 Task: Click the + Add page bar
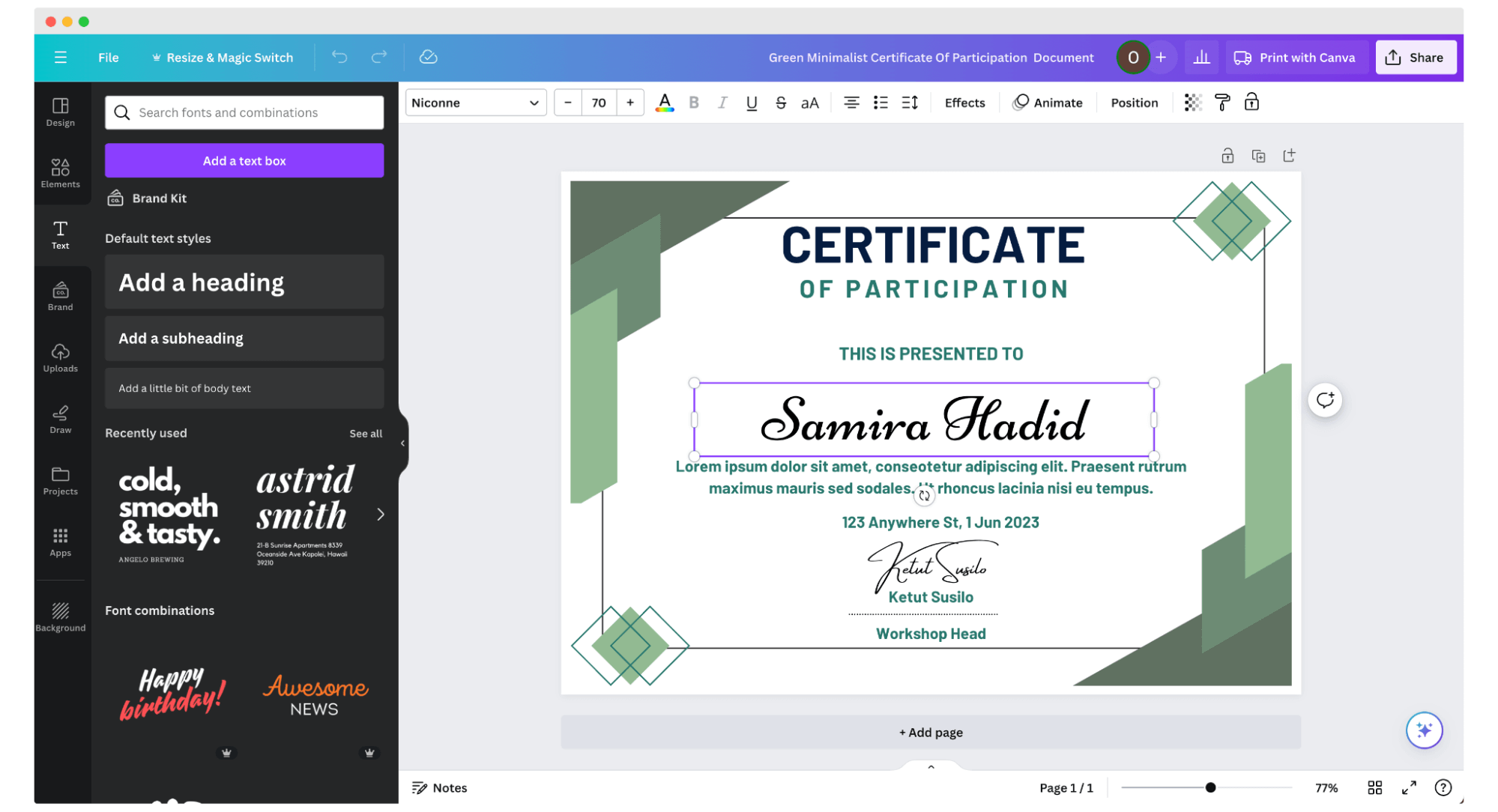point(931,732)
